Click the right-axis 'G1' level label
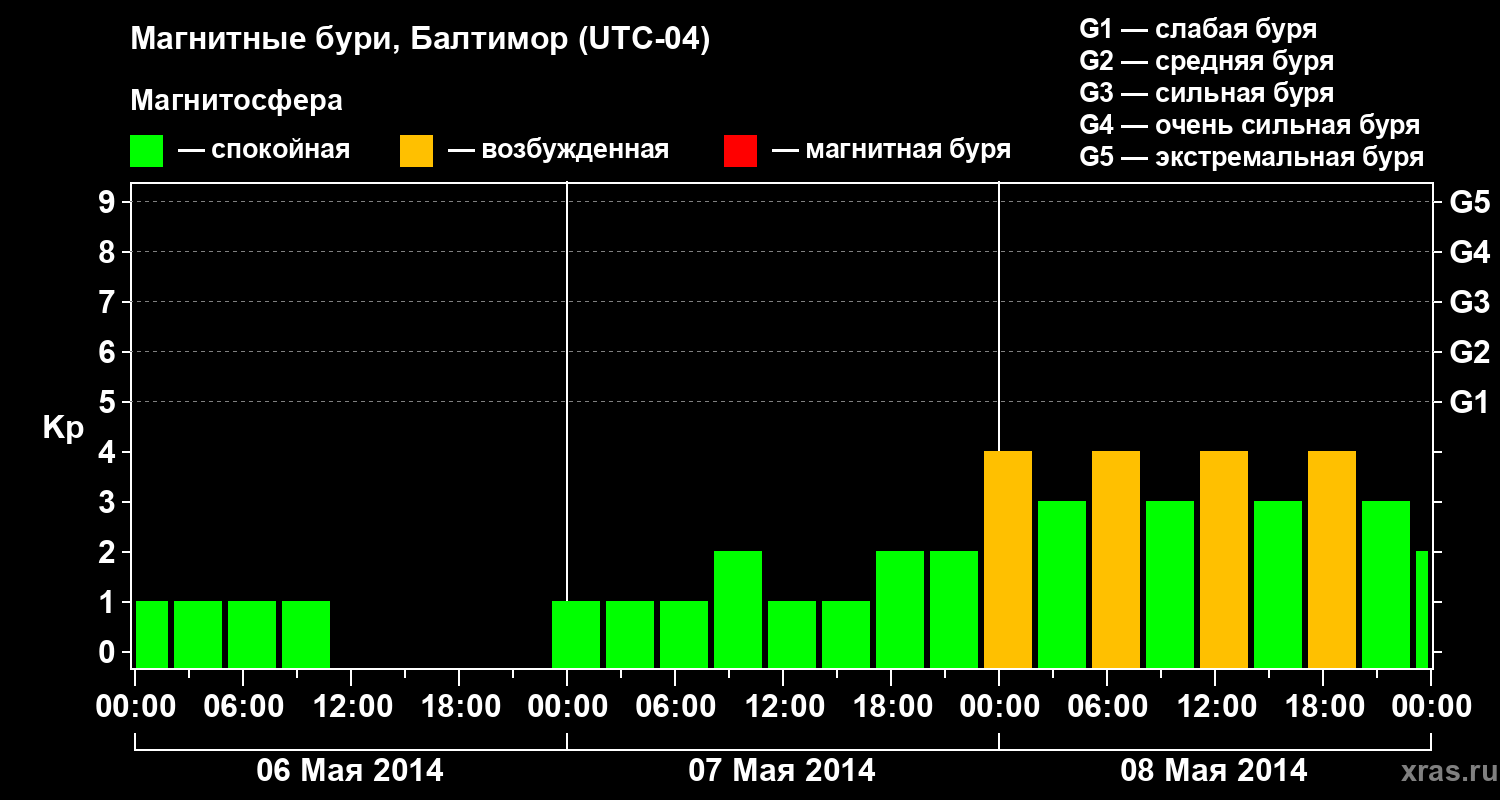This screenshot has width=1500, height=800. (1469, 402)
